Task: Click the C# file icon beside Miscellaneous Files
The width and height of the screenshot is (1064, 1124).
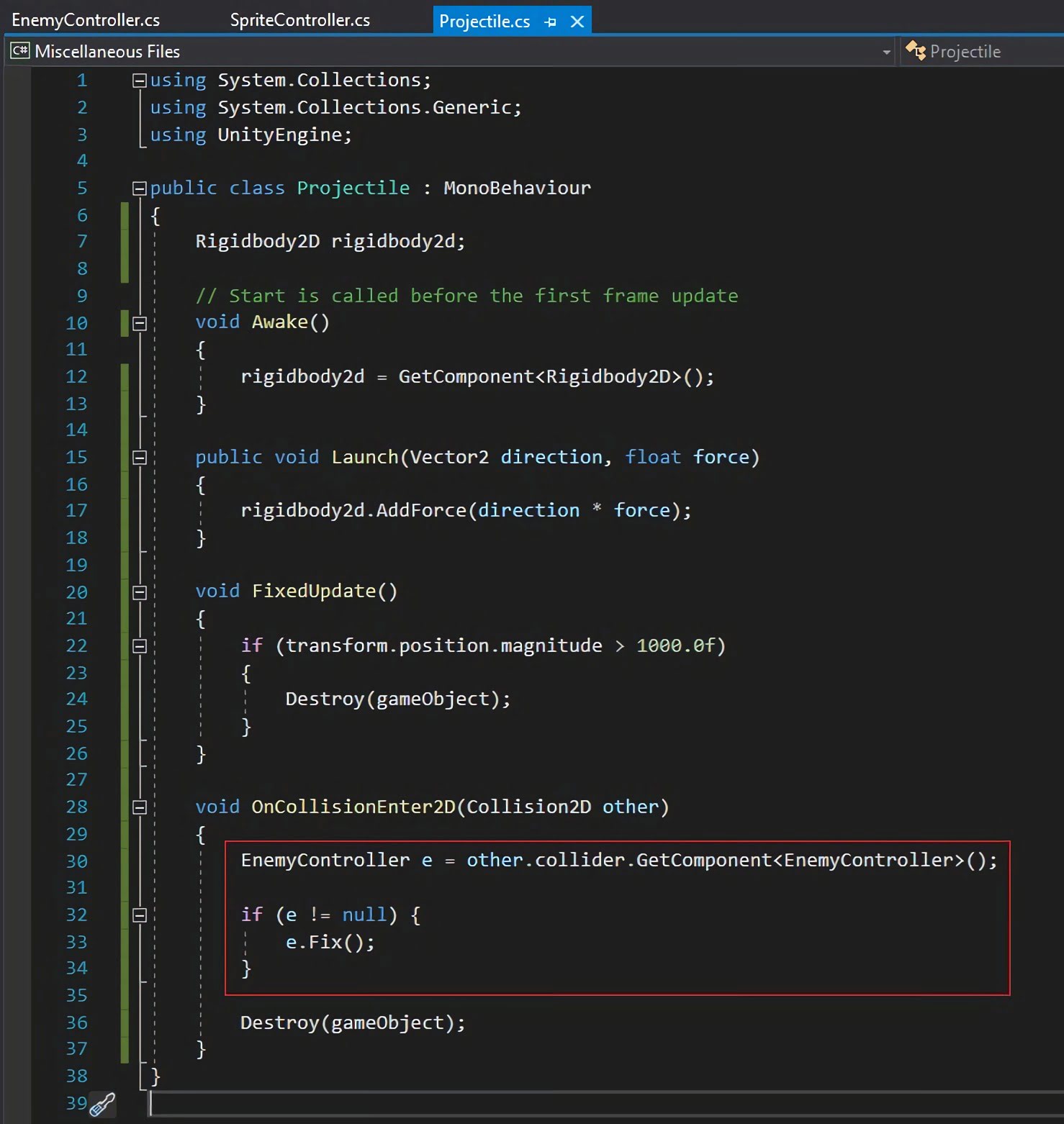Action: coord(19,51)
